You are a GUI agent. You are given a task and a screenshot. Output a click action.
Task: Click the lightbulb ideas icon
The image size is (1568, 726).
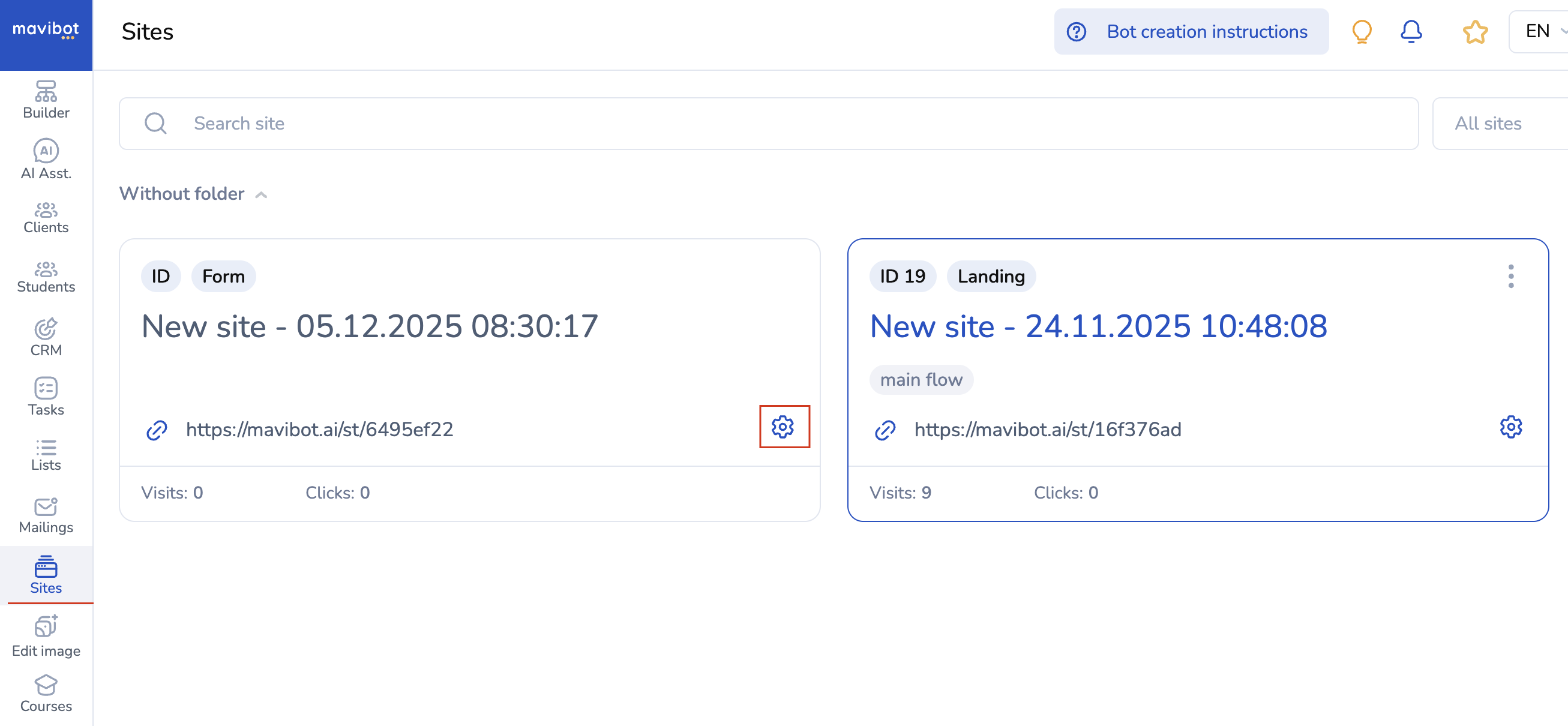tap(1361, 32)
